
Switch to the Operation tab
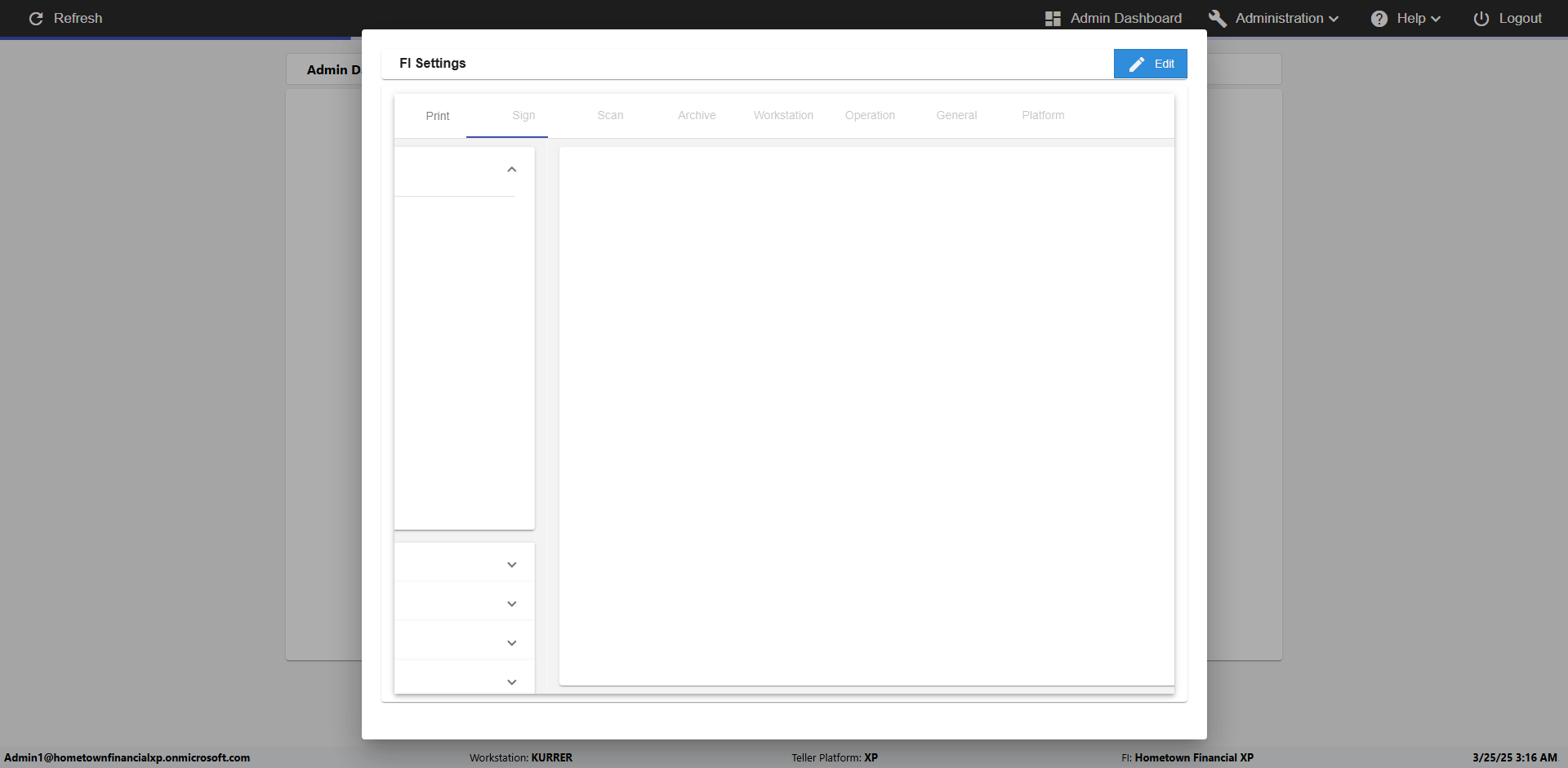click(x=870, y=116)
